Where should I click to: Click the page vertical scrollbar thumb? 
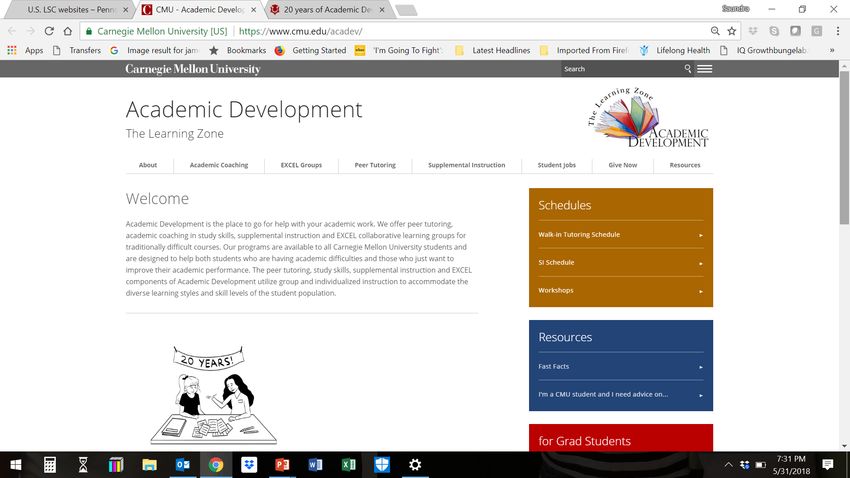pos(844,147)
